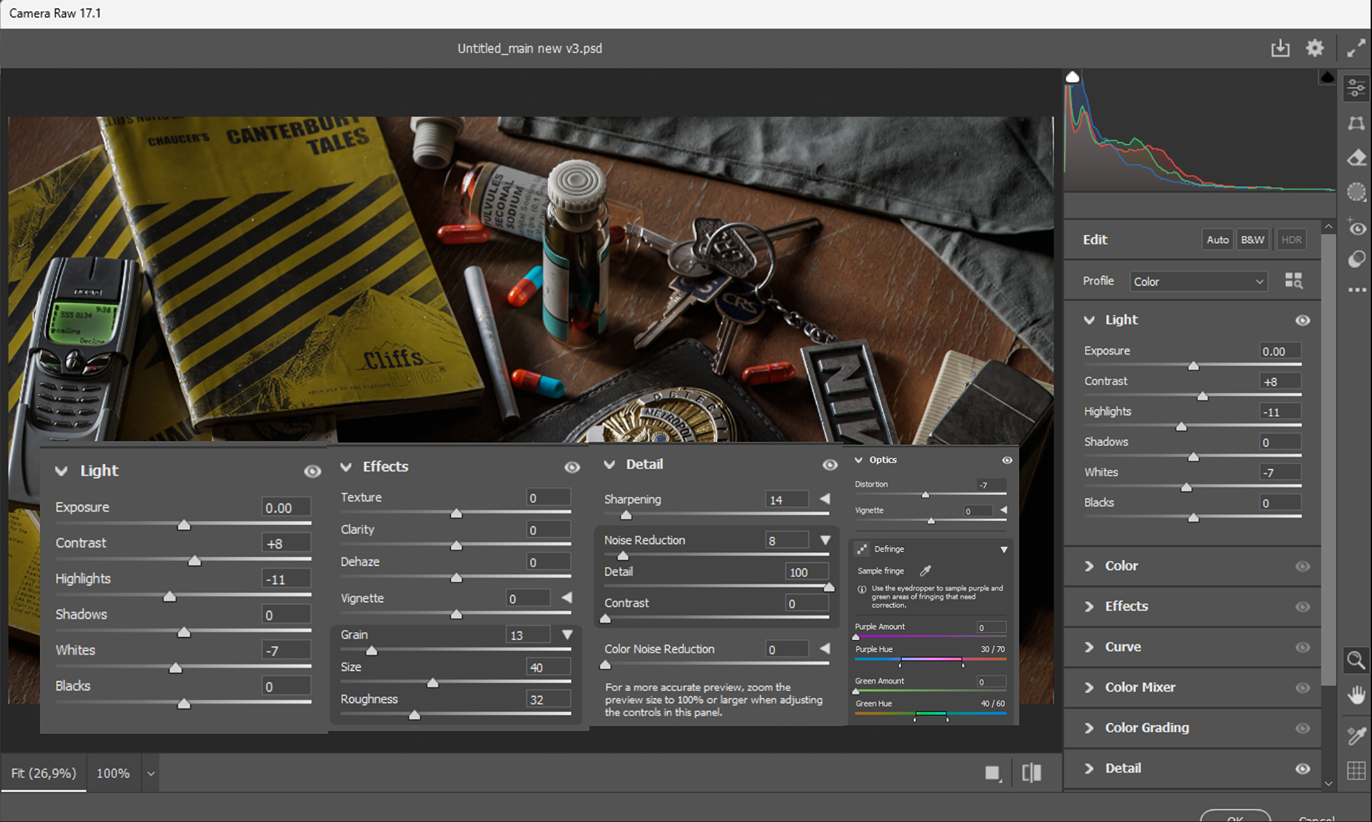
Task: Switch to the 100% zoom tab
Action: click(113, 772)
